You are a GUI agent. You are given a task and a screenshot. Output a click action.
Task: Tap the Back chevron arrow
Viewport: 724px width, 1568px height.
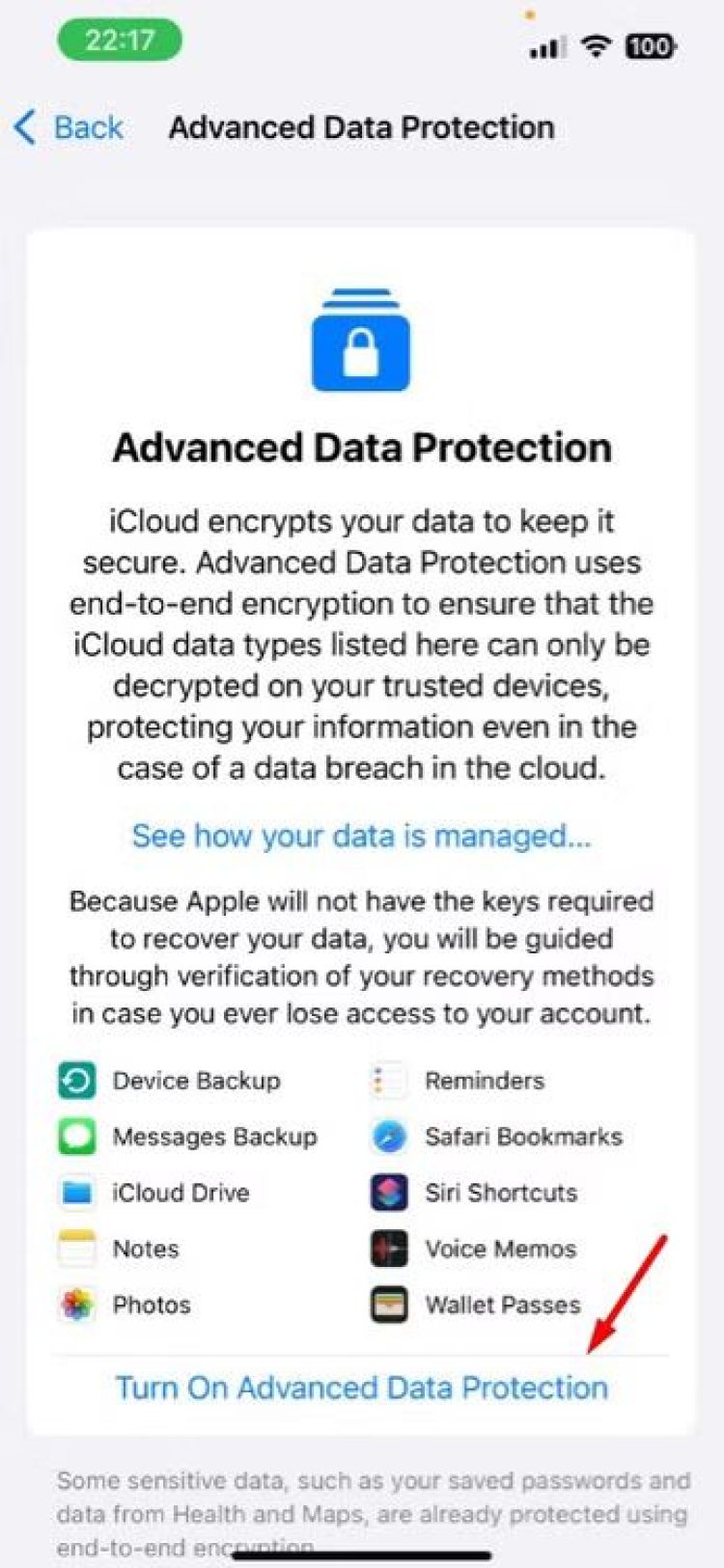point(25,127)
